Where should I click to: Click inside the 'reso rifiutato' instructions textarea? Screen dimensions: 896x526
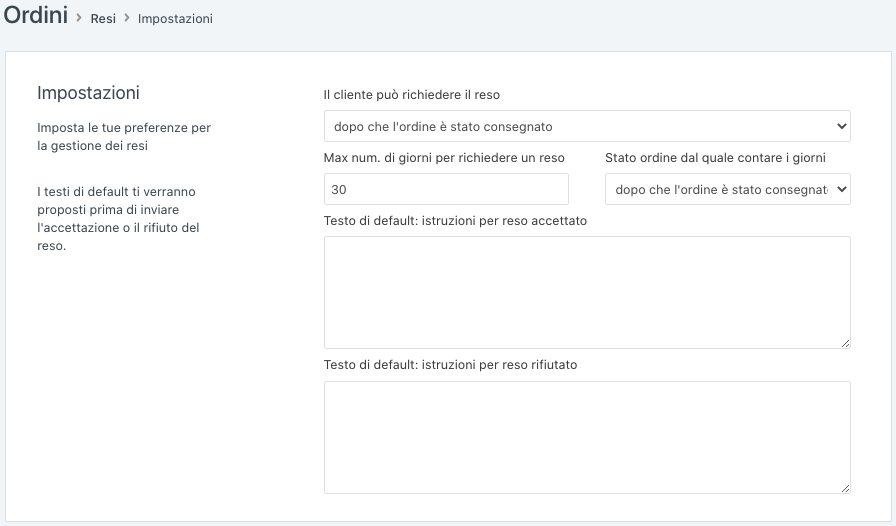[586, 437]
